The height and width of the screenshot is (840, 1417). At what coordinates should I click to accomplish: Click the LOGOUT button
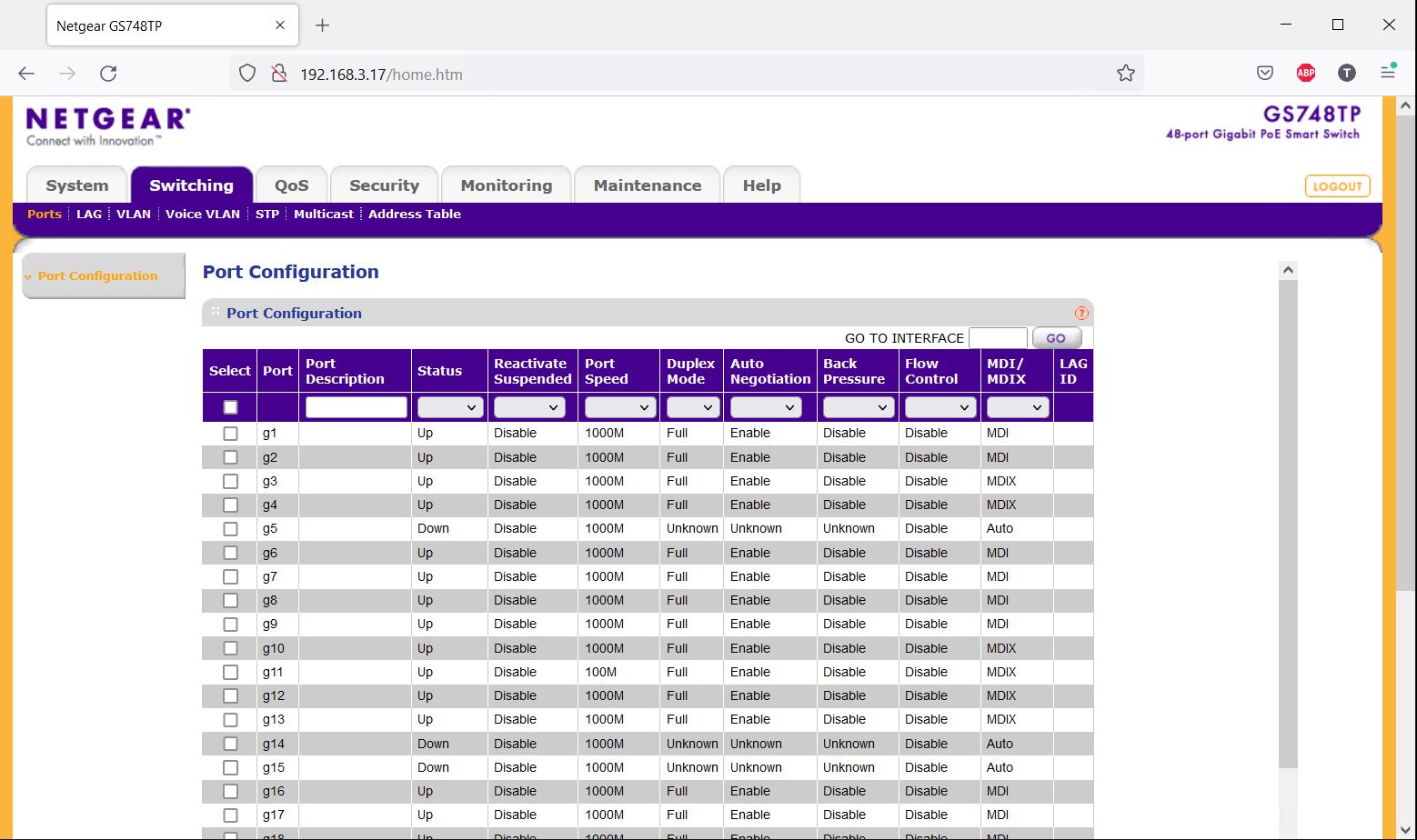tap(1337, 186)
